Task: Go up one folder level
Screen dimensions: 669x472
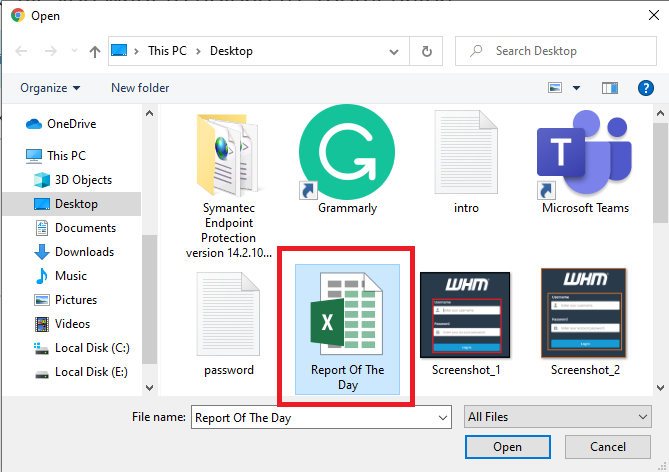Action: (95, 51)
